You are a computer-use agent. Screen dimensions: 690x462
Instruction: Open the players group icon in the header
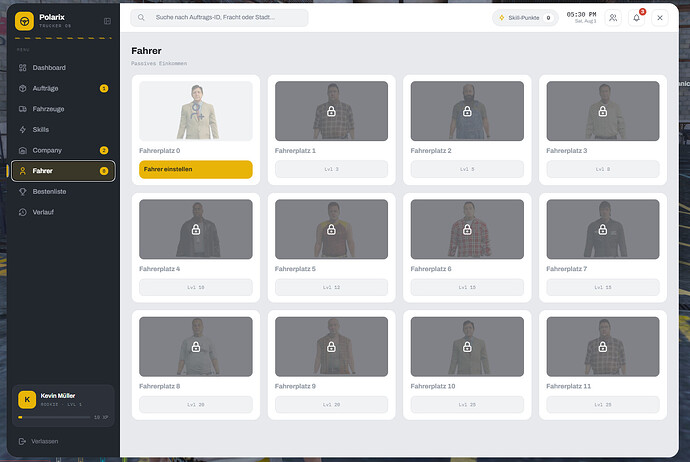tap(613, 18)
